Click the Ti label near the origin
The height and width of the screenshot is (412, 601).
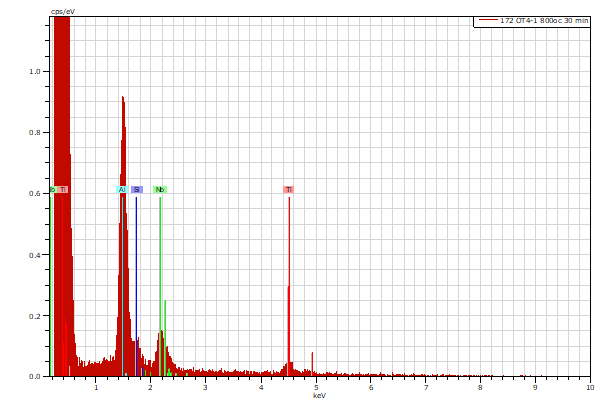coord(63,190)
